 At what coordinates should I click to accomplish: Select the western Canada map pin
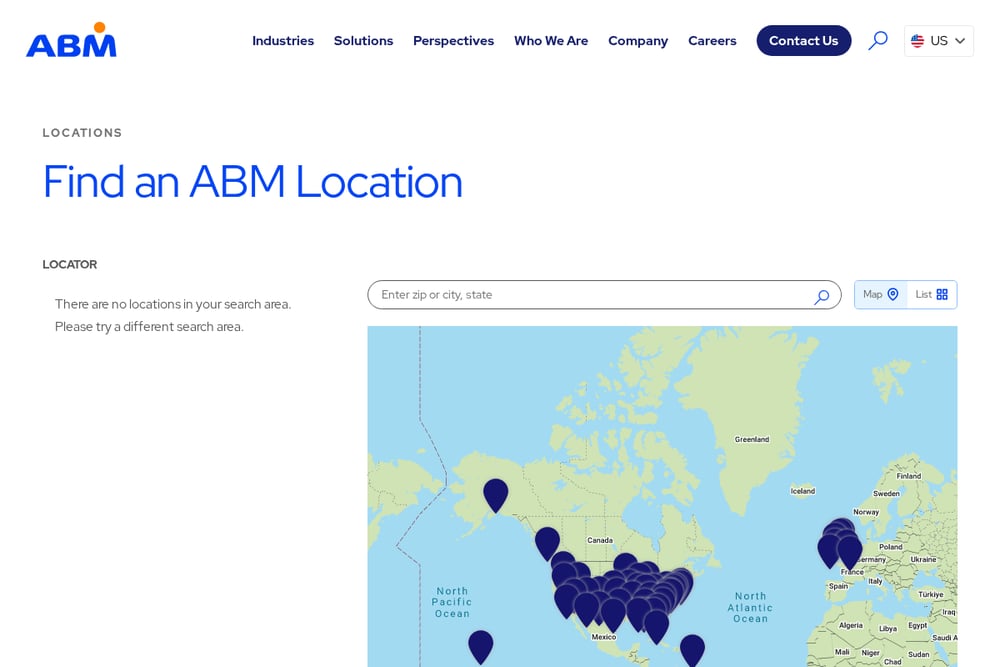[547, 544]
